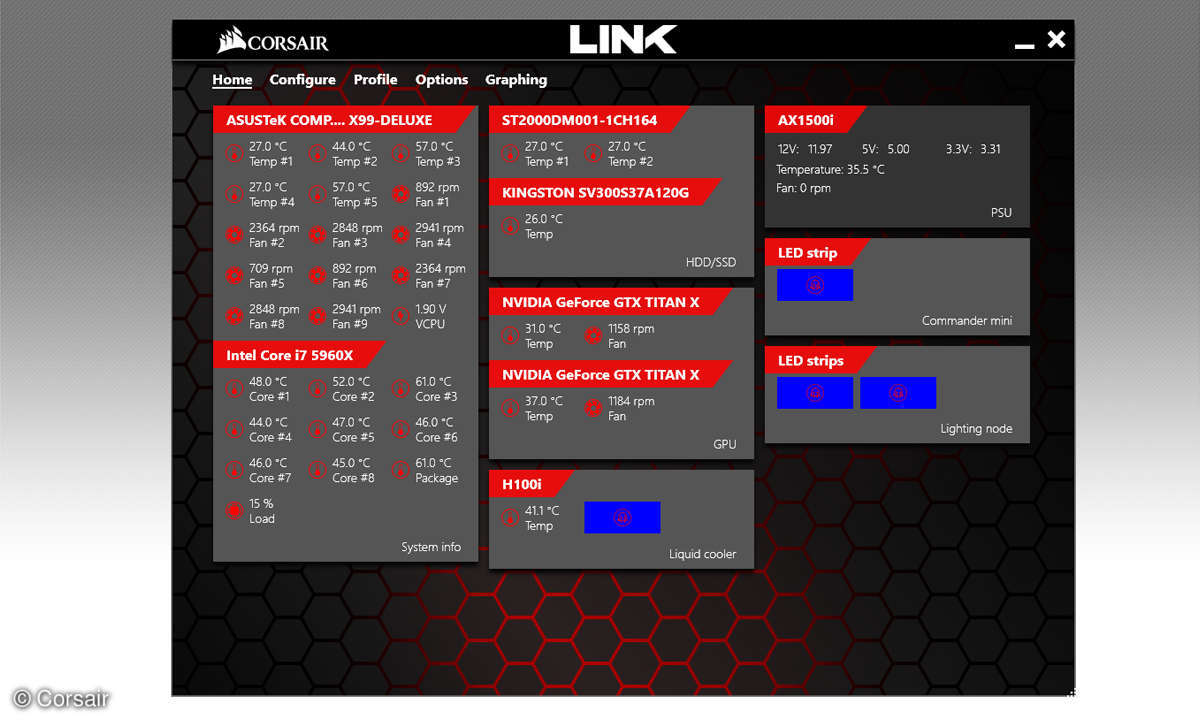Click the Commander mini LED strip blue swatch
Image resolution: width=1200 pixels, height=720 pixels.
[815, 285]
